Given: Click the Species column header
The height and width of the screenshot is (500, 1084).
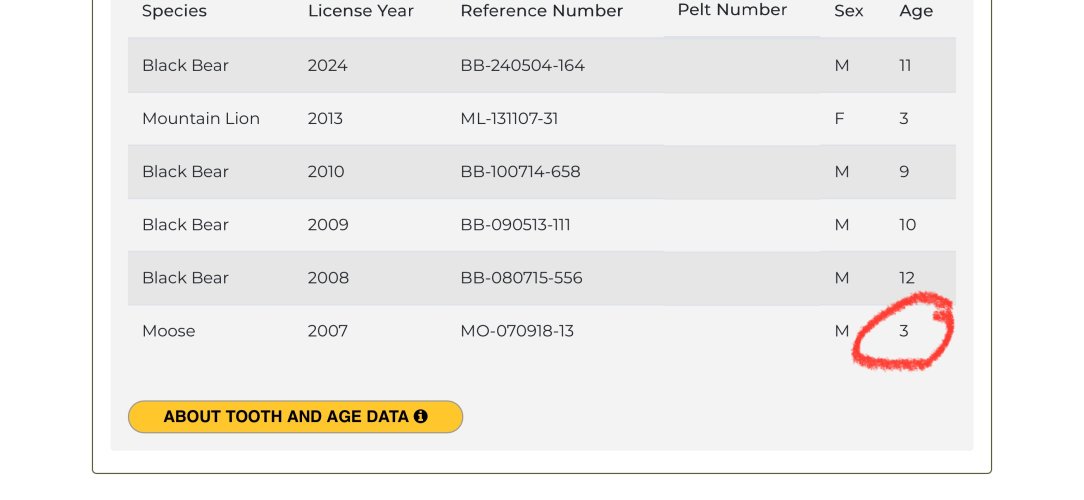Looking at the screenshot, I should coord(174,11).
